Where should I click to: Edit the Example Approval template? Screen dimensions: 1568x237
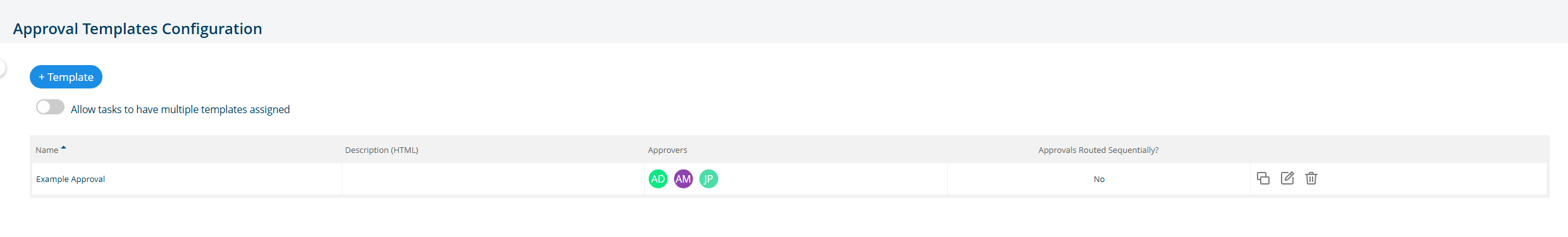click(x=1287, y=178)
